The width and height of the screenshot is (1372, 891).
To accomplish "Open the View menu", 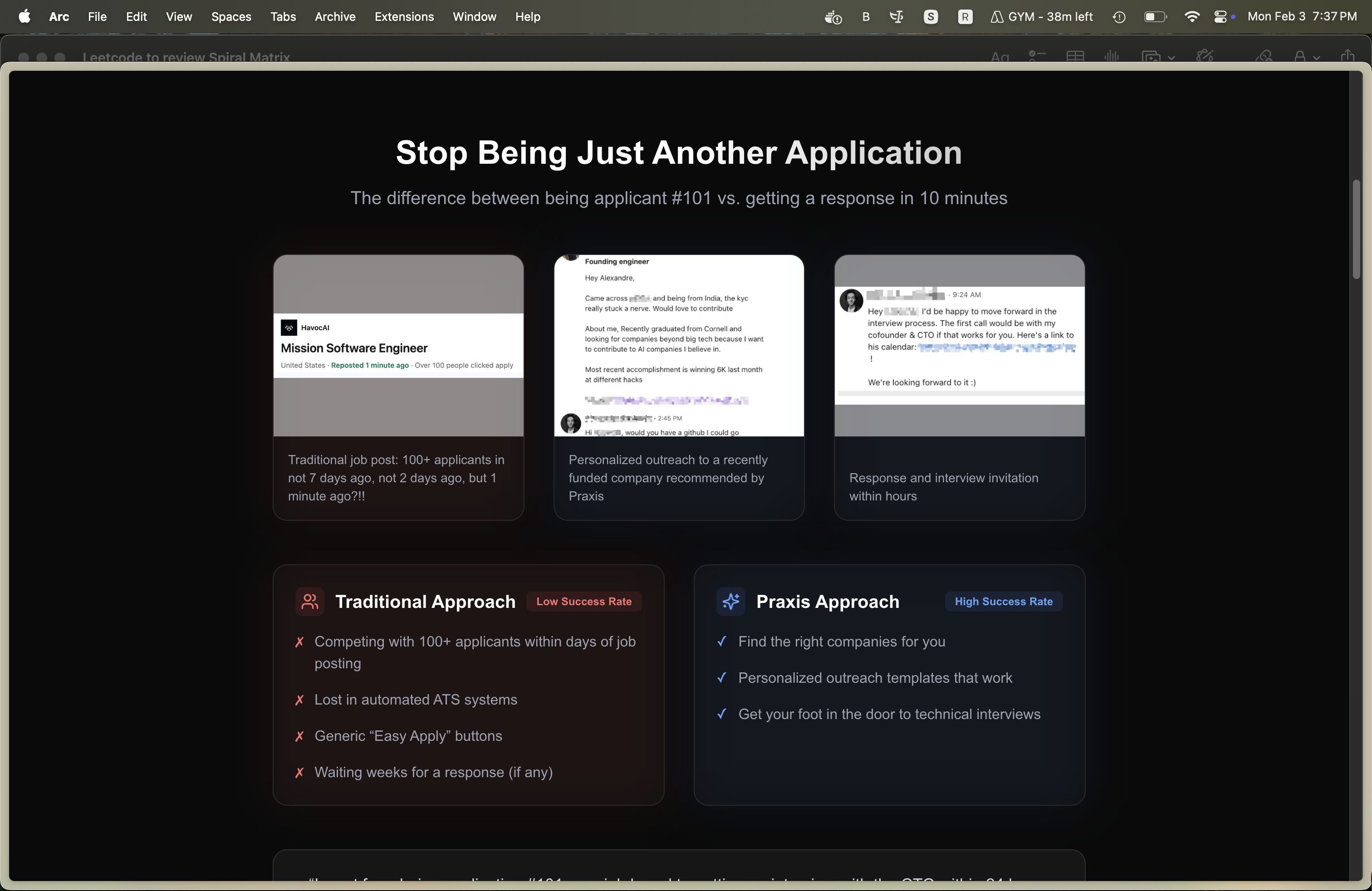I will [179, 17].
